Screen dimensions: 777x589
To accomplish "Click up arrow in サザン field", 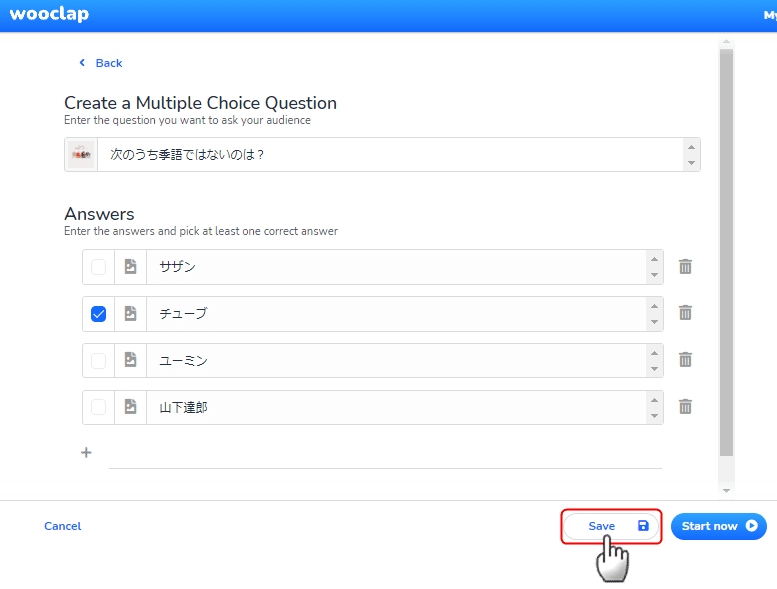I will (x=655, y=259).
